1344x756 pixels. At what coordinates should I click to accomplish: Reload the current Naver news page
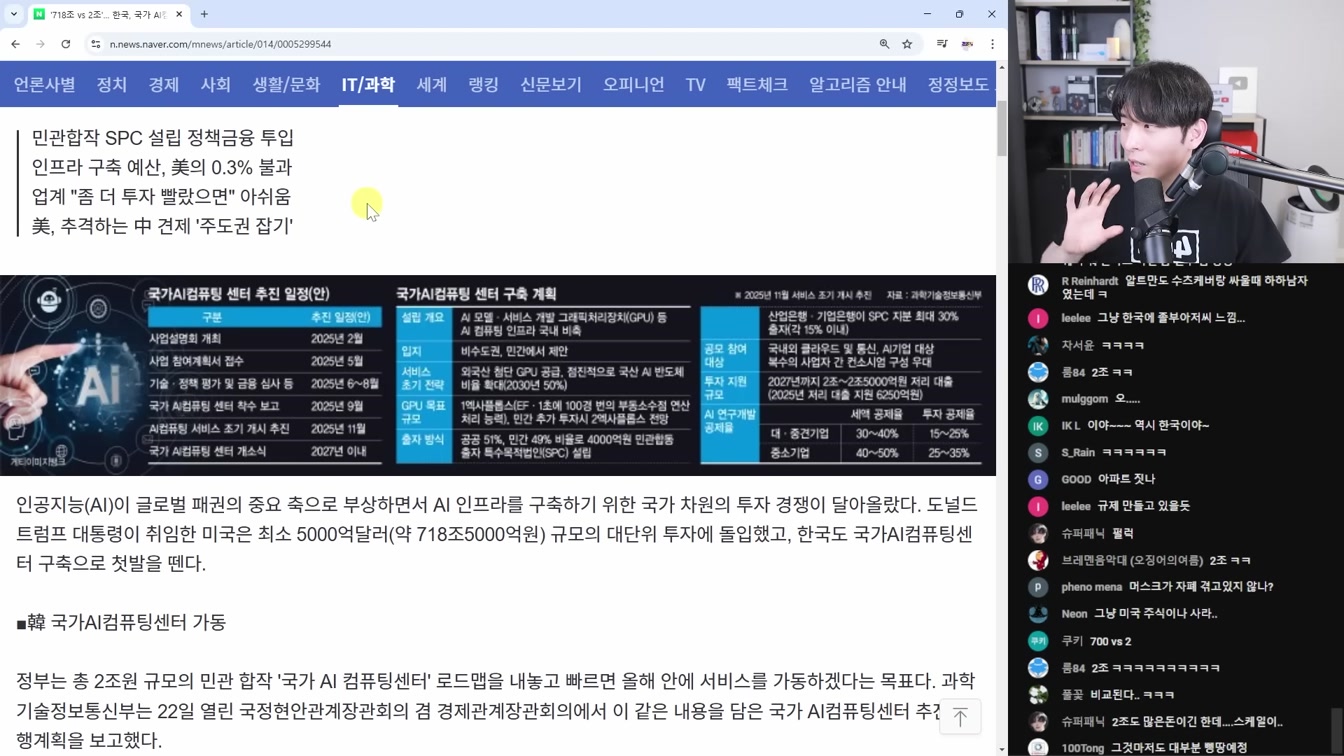[66, 44]
